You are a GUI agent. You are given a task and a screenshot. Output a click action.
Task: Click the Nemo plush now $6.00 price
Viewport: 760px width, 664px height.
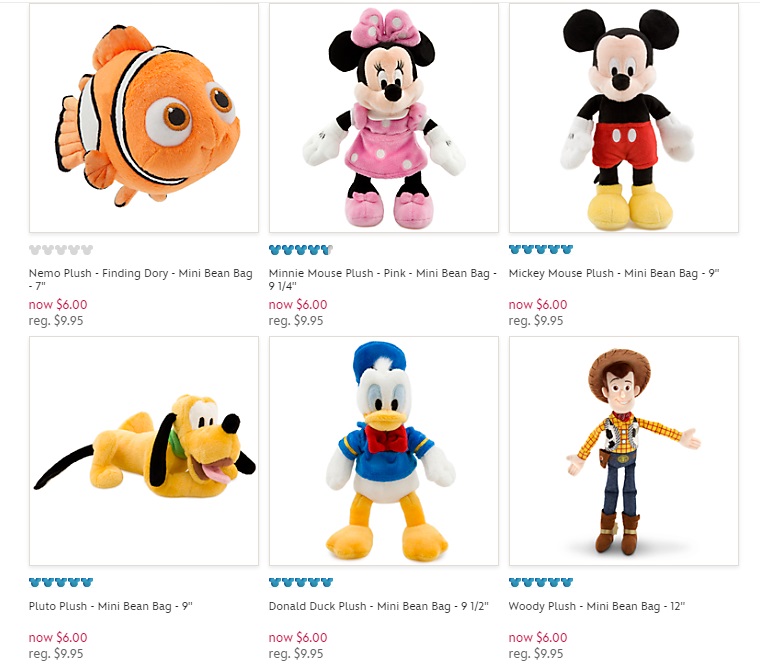[59, 305]
